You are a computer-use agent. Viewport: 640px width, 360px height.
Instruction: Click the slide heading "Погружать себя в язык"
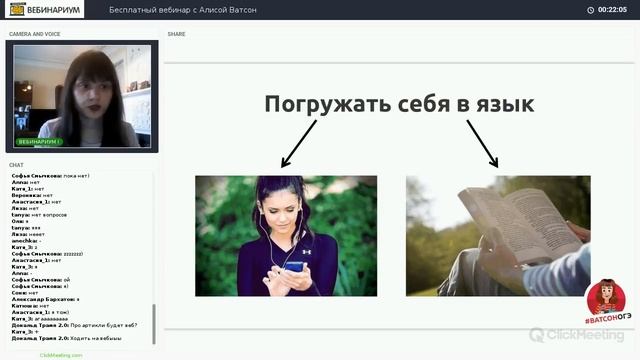(399, 104)
